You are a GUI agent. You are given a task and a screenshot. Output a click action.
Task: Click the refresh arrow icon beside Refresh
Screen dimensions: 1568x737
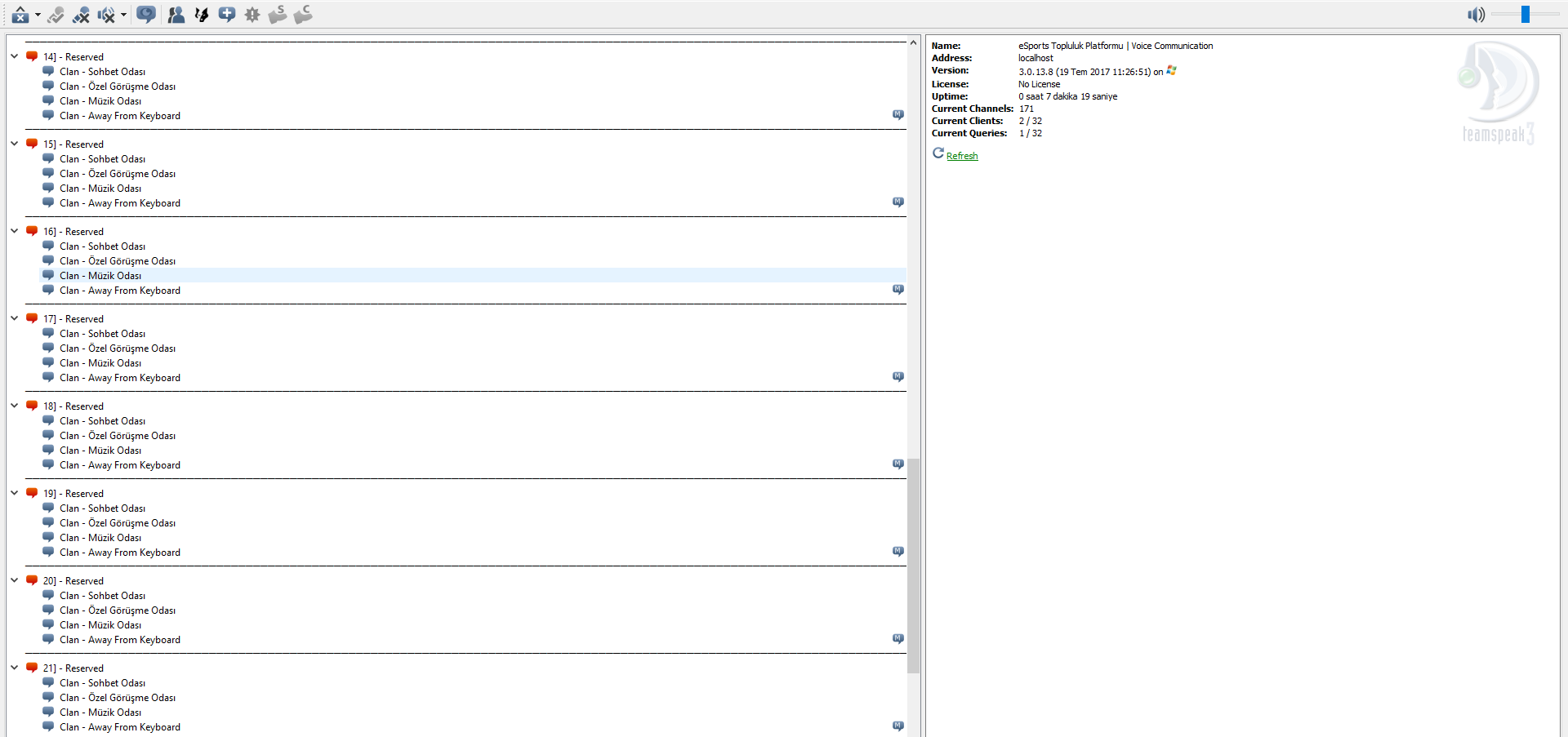(938, 153)
